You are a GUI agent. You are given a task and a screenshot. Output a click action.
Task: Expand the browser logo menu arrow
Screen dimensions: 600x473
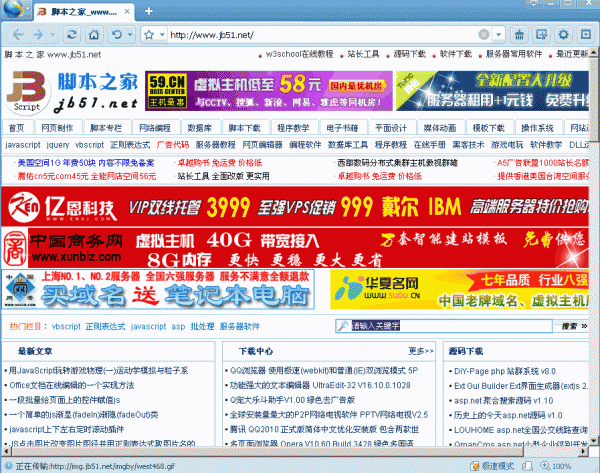(x=28, y=8)
